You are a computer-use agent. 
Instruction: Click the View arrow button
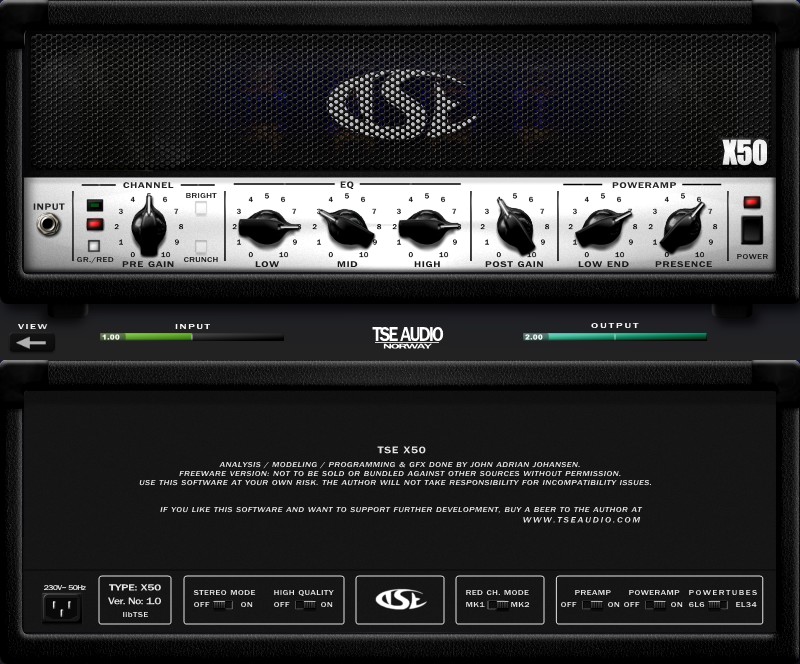[33, 342]
